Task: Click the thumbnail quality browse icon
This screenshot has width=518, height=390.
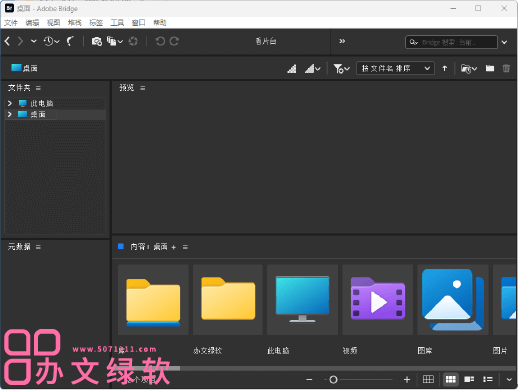Action: click(x=292, y=69)
